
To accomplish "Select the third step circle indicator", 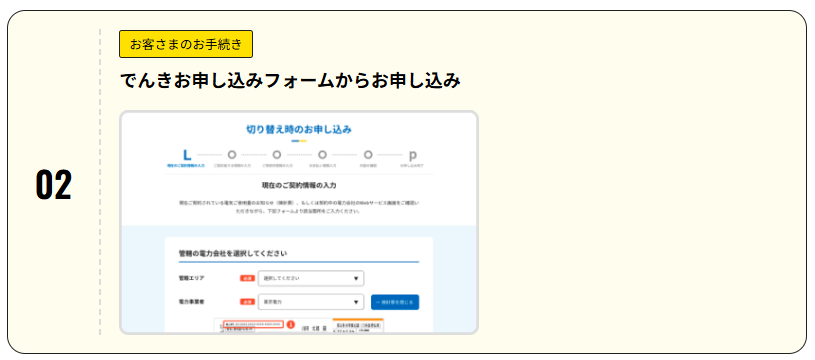I will click(x=277, y=155).
